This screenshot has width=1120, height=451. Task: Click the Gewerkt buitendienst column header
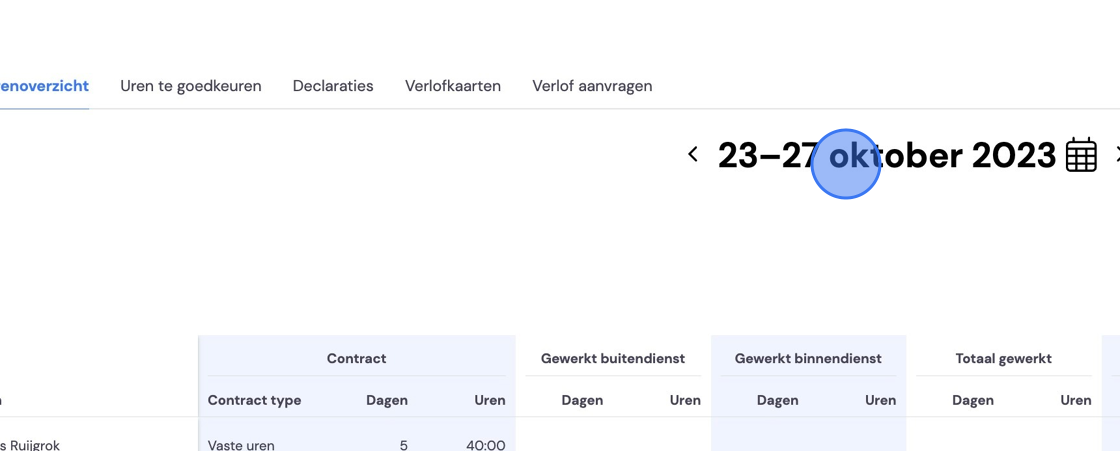[613, 359]
